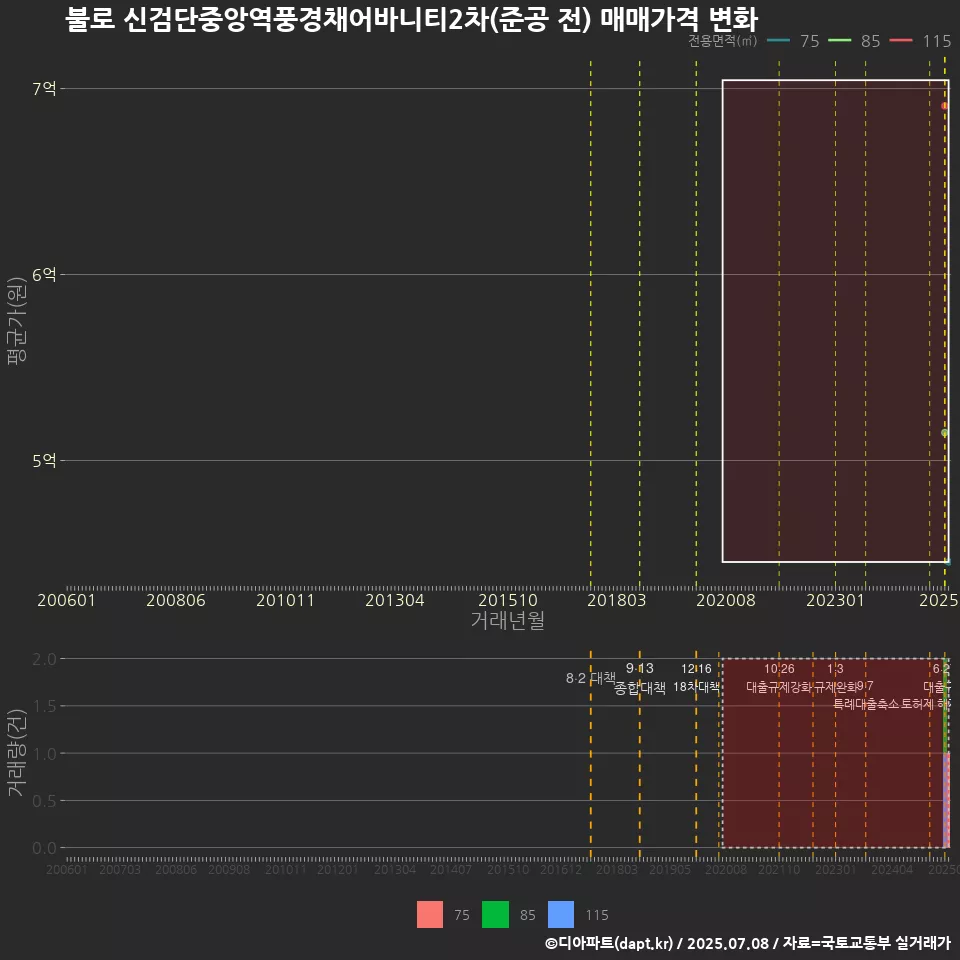Click the blue 115 legend swatch
The image size is (960, 960).
[x=561, y=915]
